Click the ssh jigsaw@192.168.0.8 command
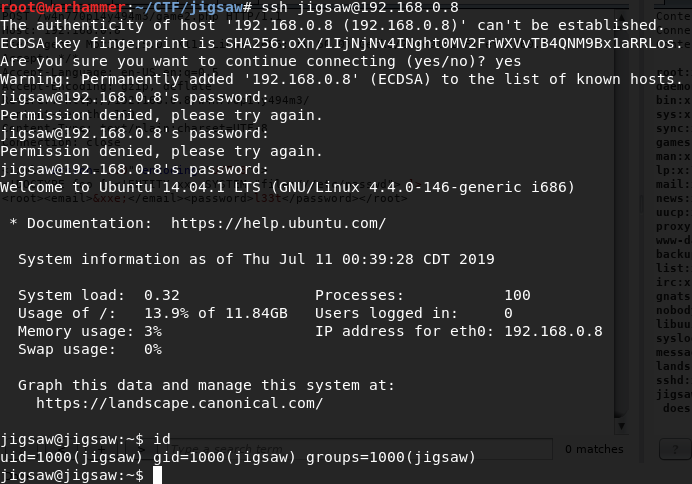692x484 pixels. [x=359, y=7]
